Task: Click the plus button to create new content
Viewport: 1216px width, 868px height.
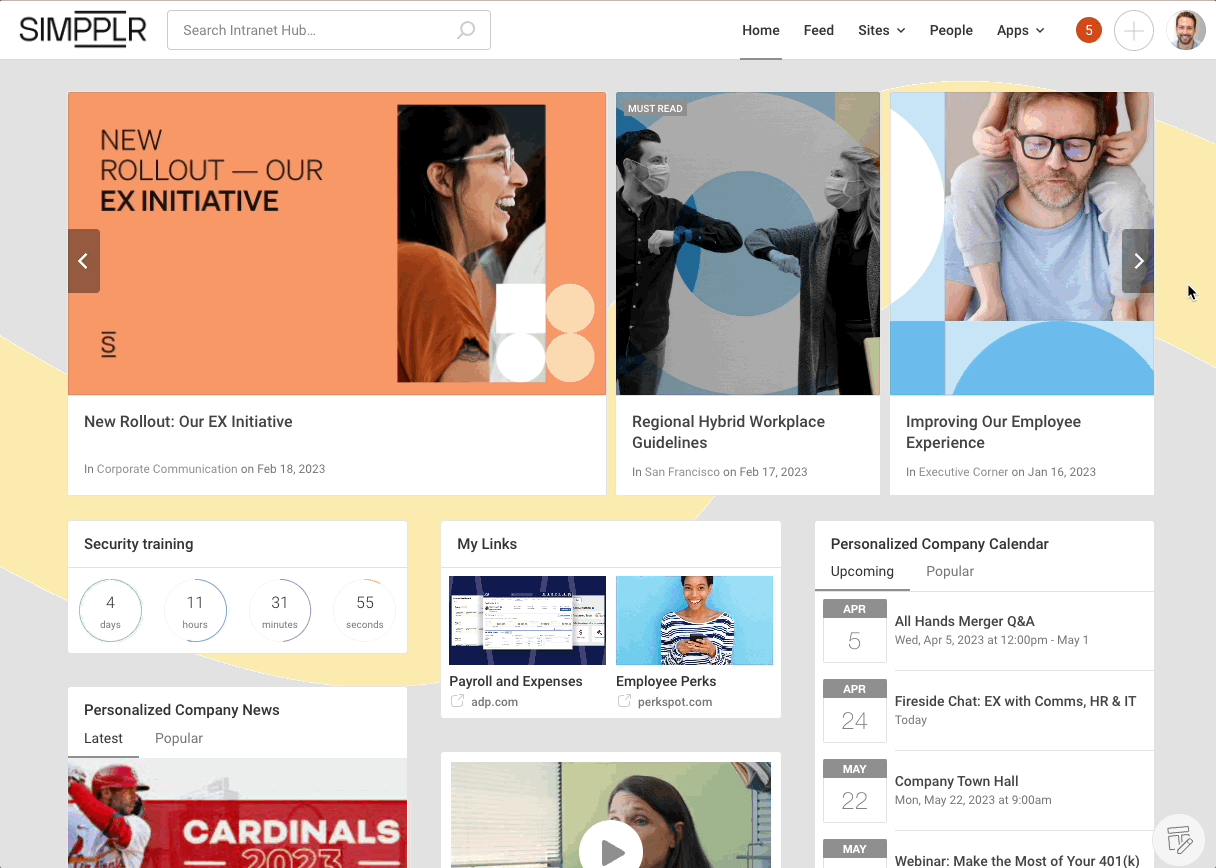Action: [x=1134, y=30]
